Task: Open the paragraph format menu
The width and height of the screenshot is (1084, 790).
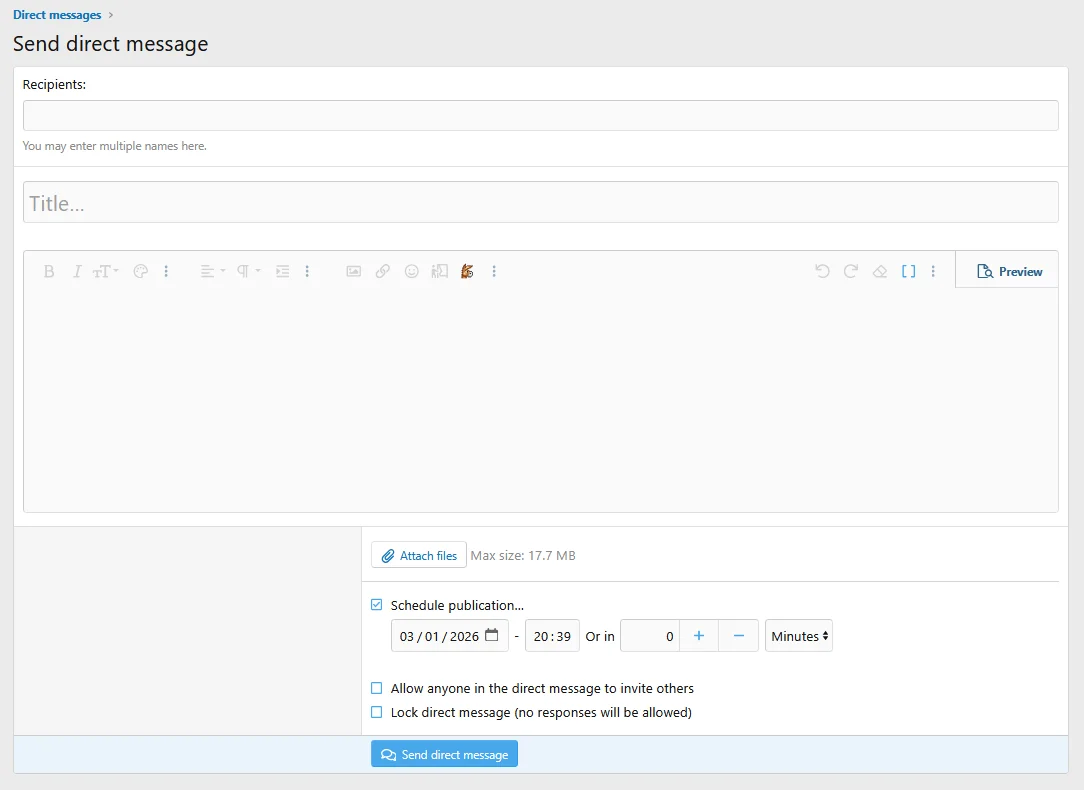Action: tap(245, 271)
